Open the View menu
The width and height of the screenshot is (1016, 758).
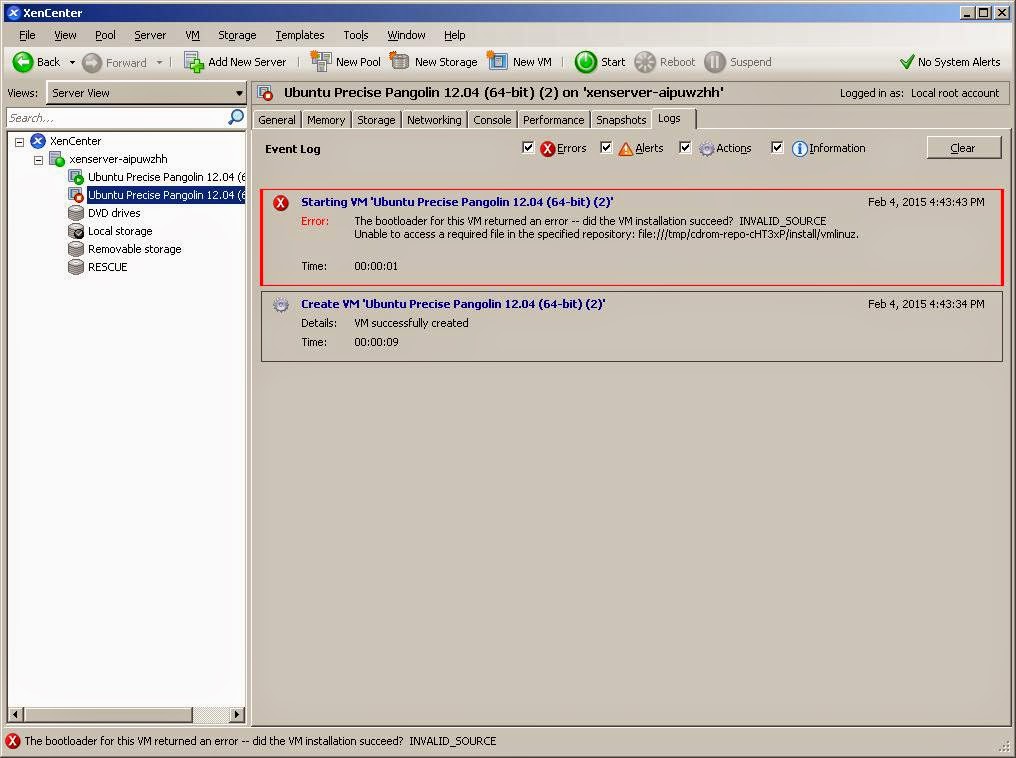point(65,35)
